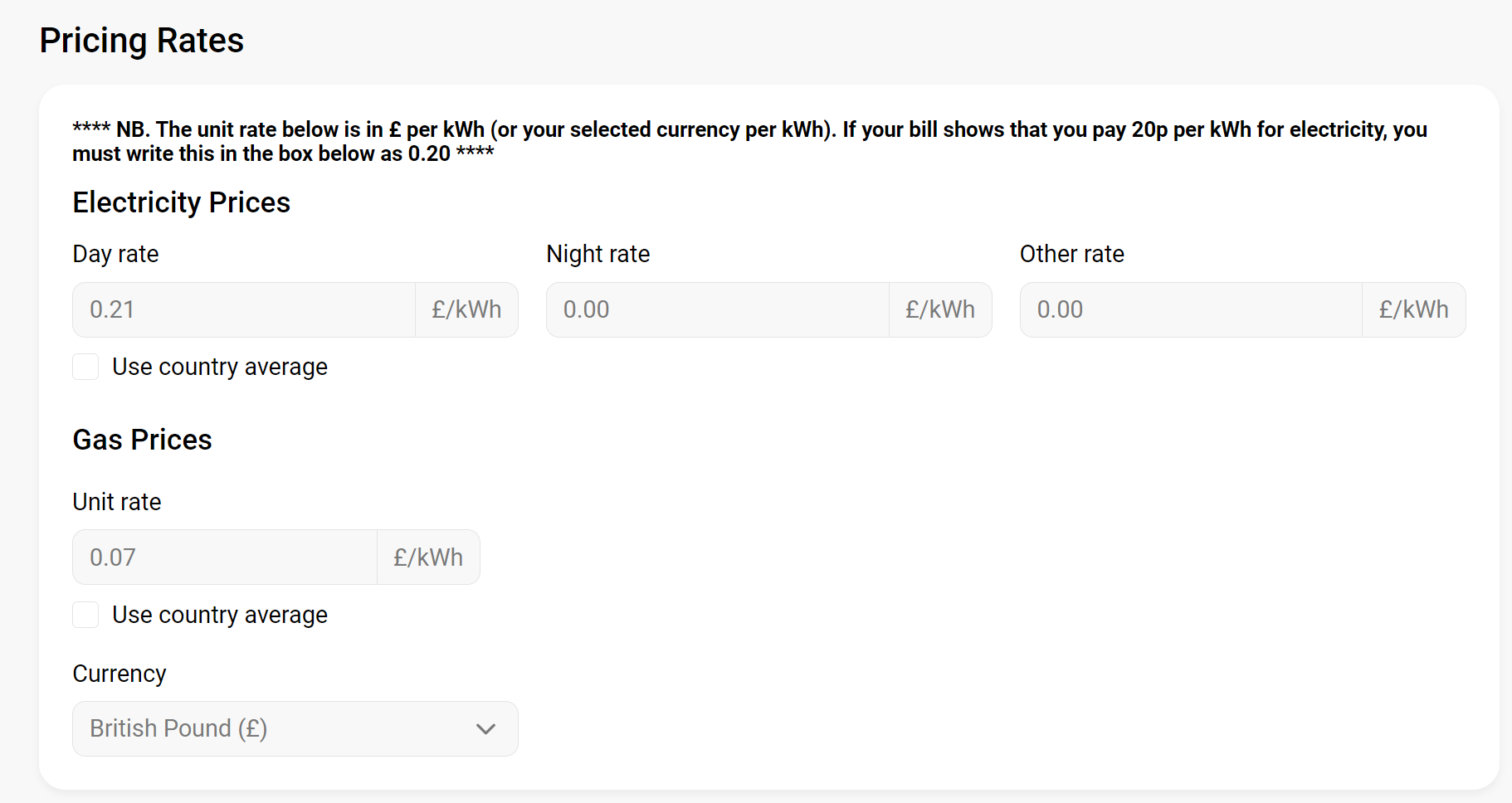
Task: Click £/kWh unit label beside gas Unit rate
Action: click(x=428, y=557)
